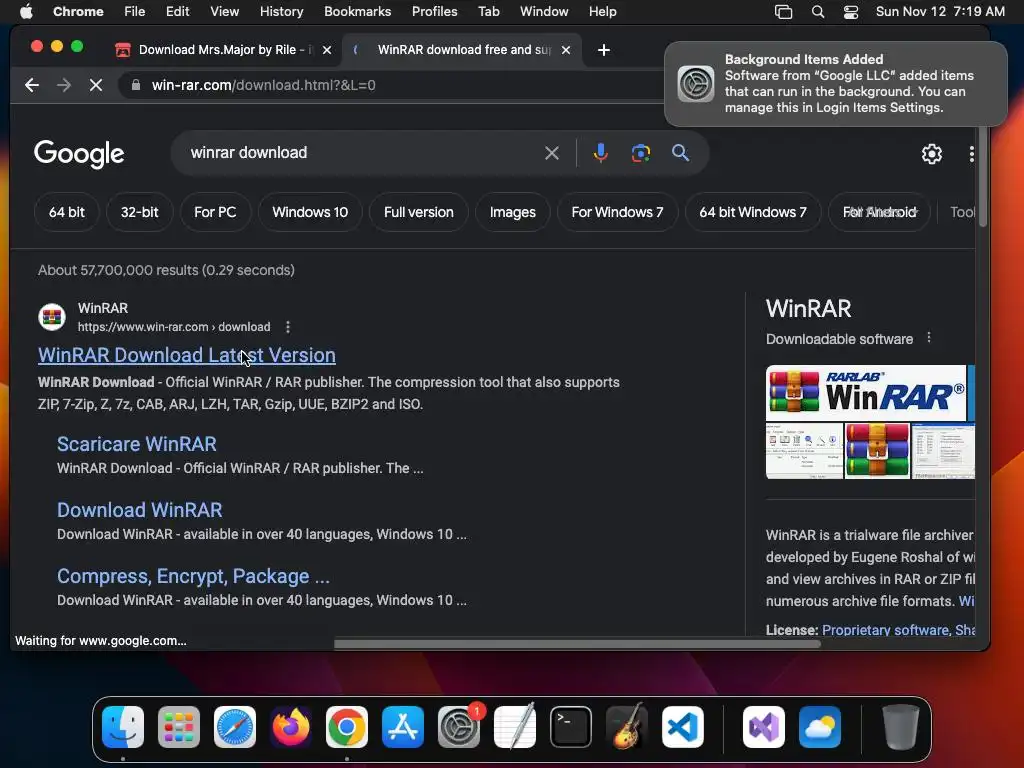Select the Images filter chip

513,212
